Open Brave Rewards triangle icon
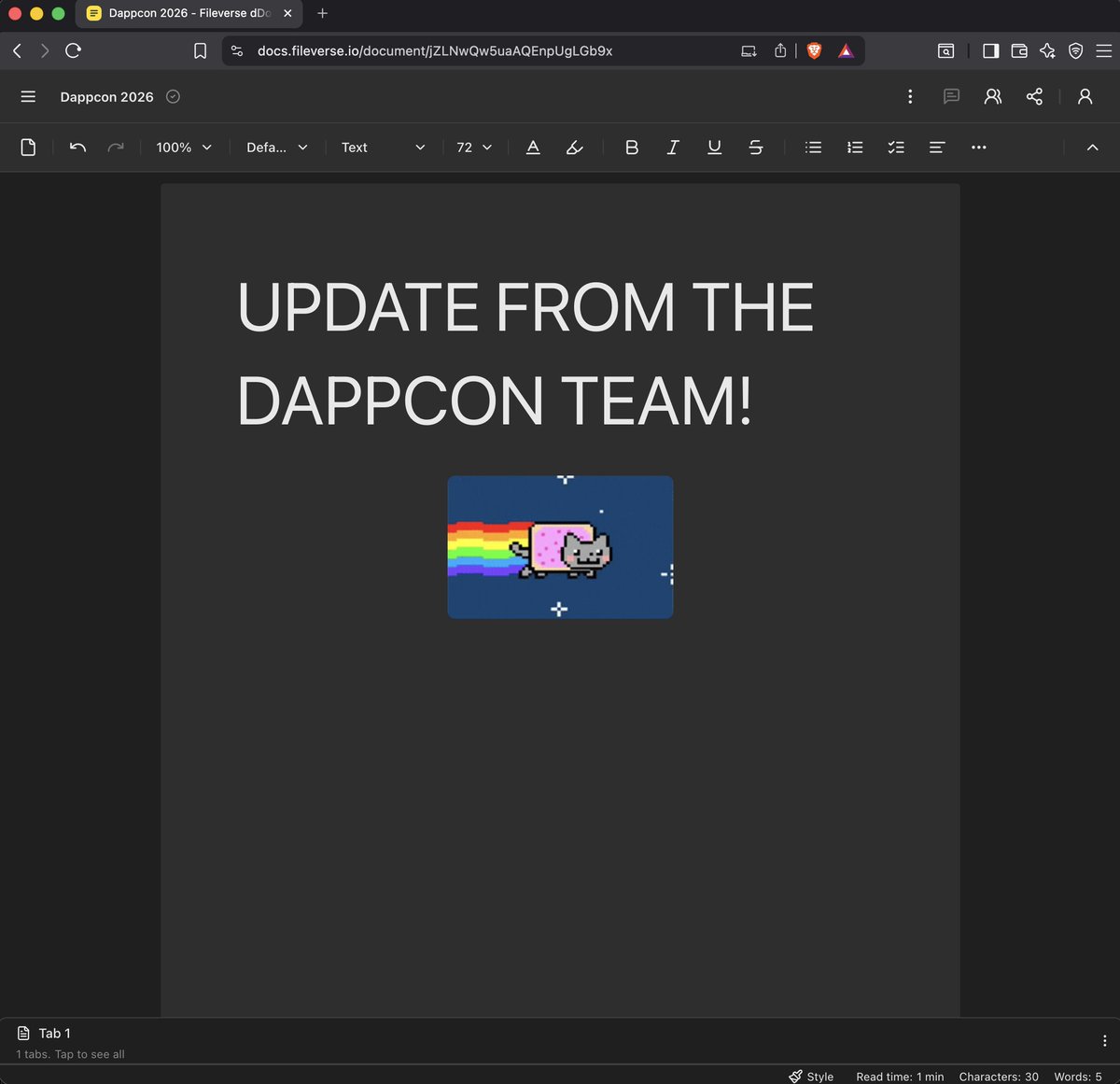Image resolution: width=1120 pixels, height=1084 pixels. (x=846, y=50)
